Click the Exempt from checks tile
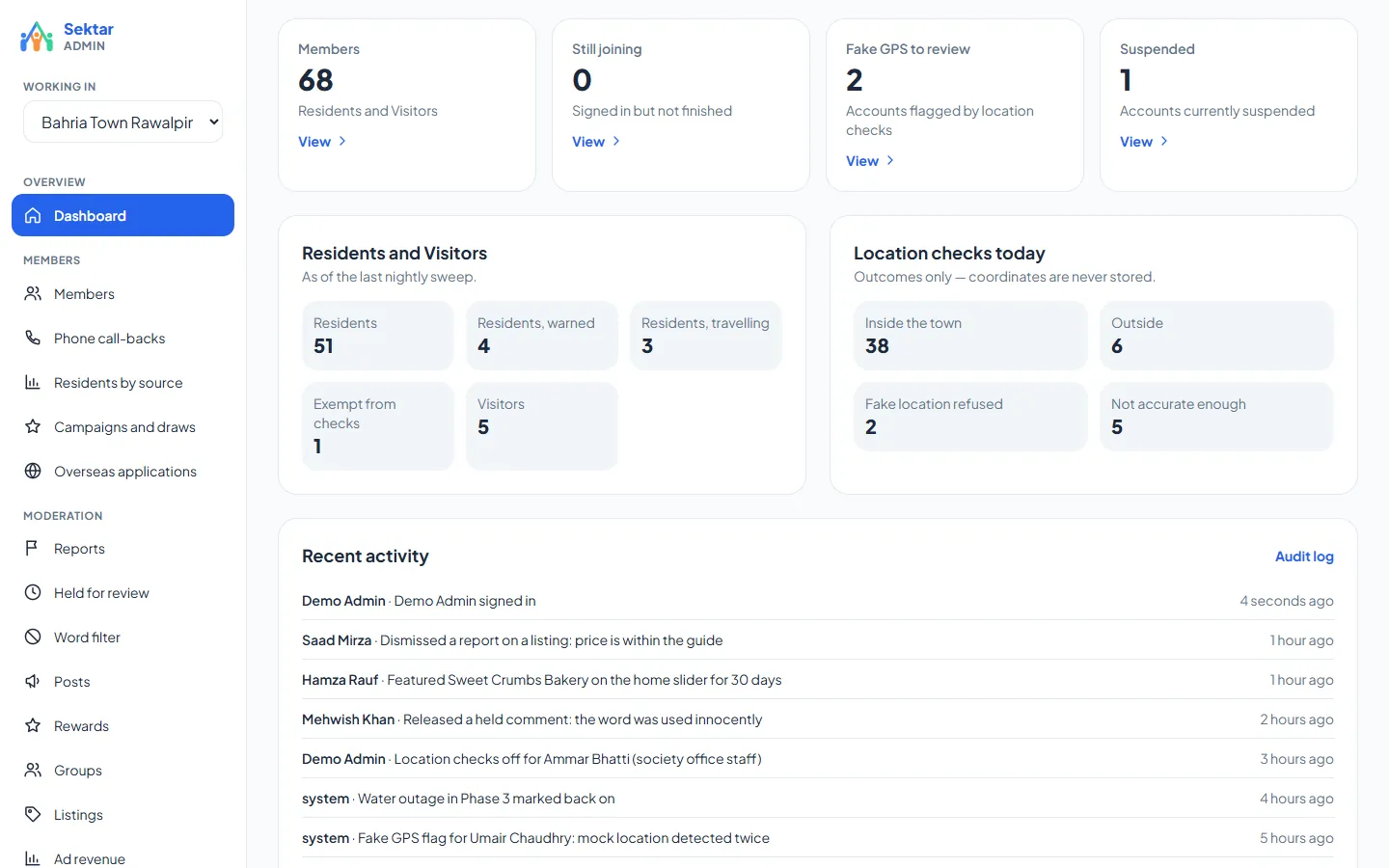The image size is (1389, 868). point(378,426)
